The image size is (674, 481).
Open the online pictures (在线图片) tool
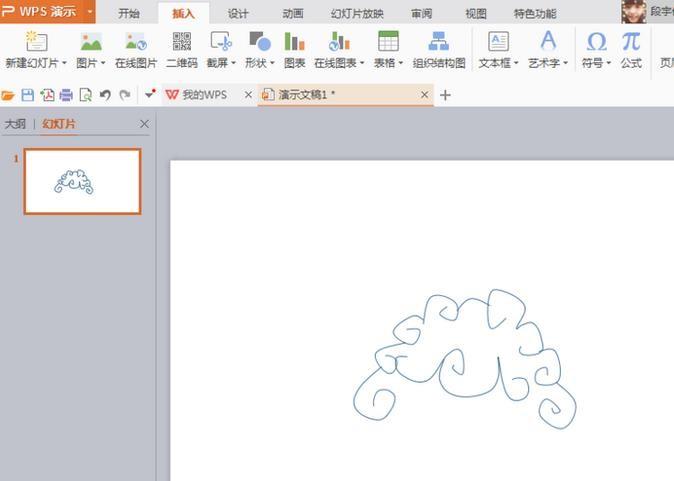tap(136, 42)
